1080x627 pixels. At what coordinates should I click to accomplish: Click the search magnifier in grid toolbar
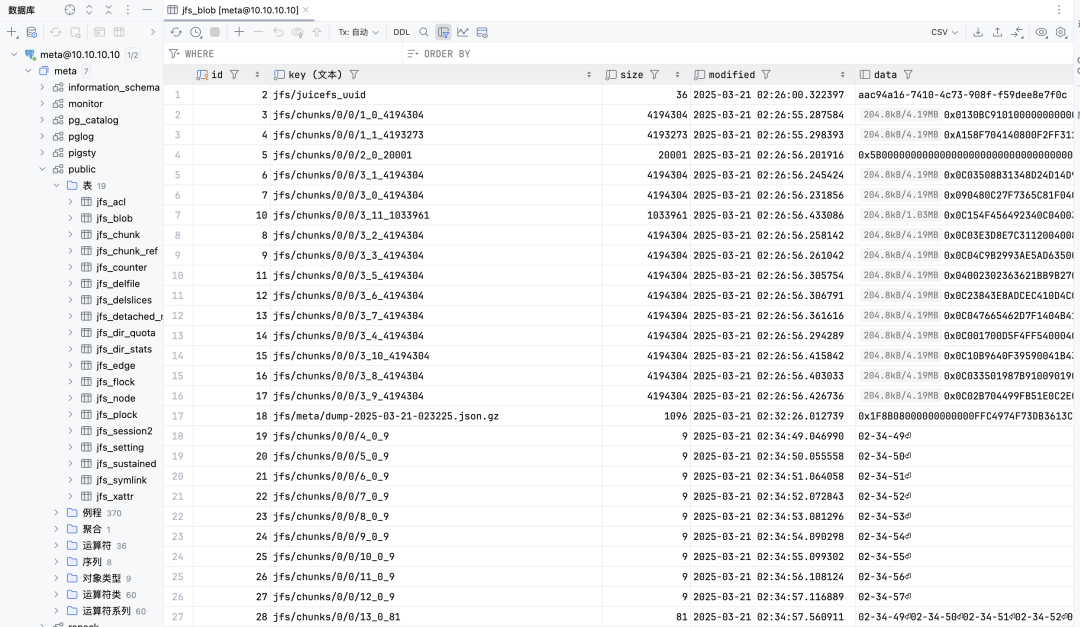[x=424, y=32]
